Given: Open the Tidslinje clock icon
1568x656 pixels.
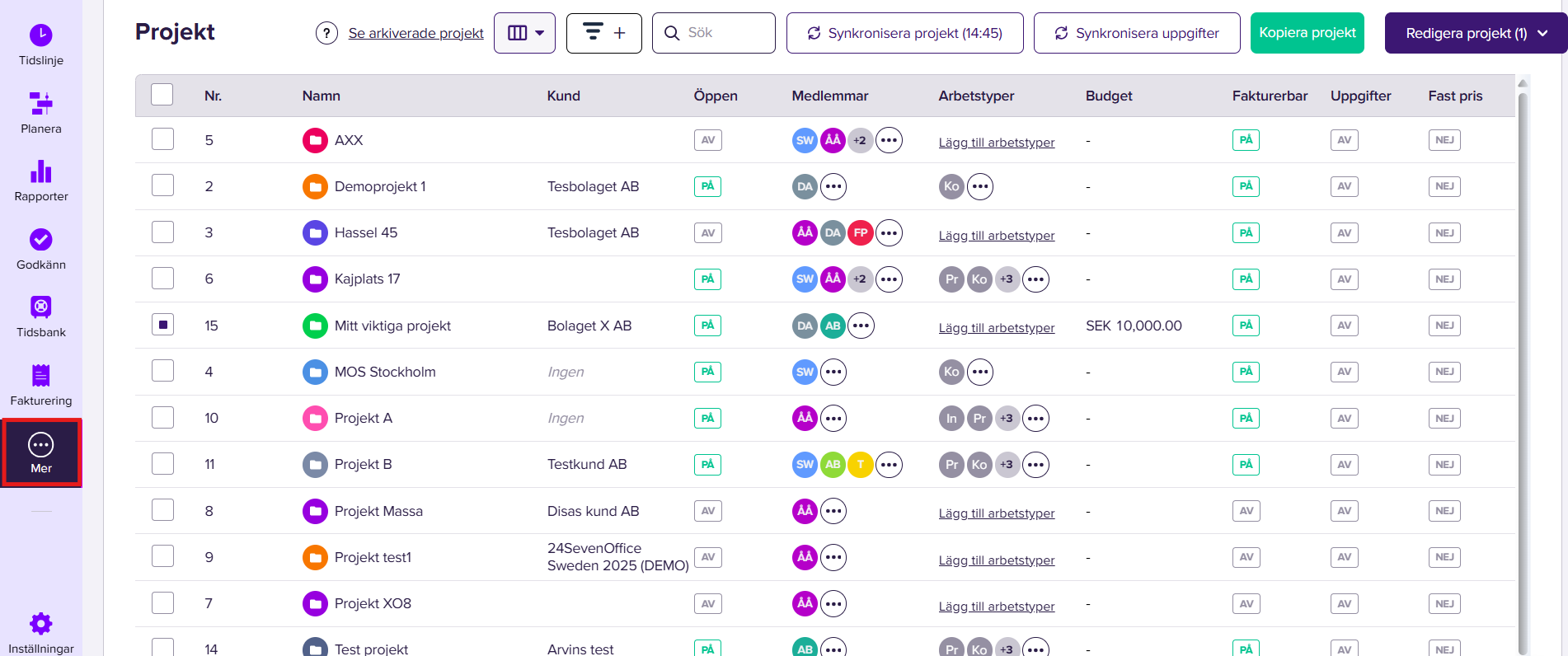Looking at the screenshot, I should tap(40, 35).
